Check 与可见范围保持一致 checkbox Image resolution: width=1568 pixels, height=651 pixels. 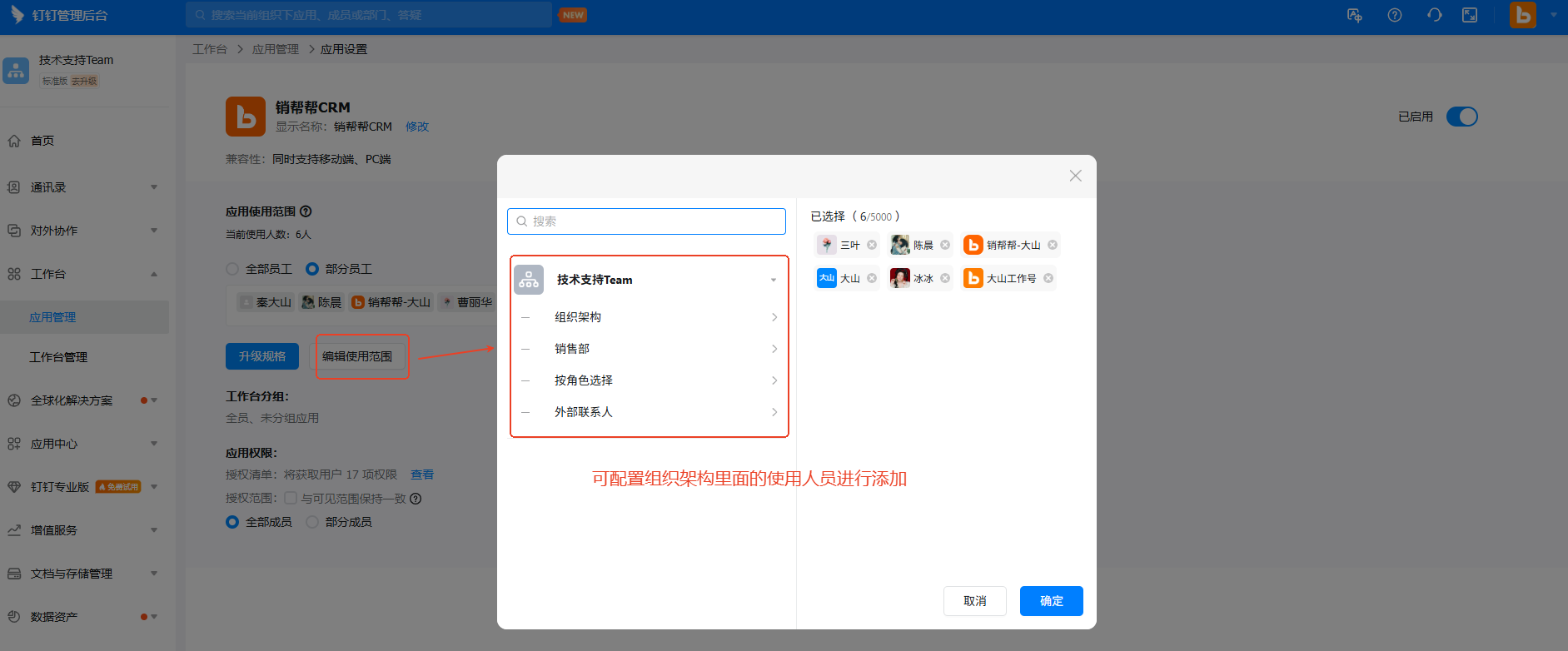[291, 498]
